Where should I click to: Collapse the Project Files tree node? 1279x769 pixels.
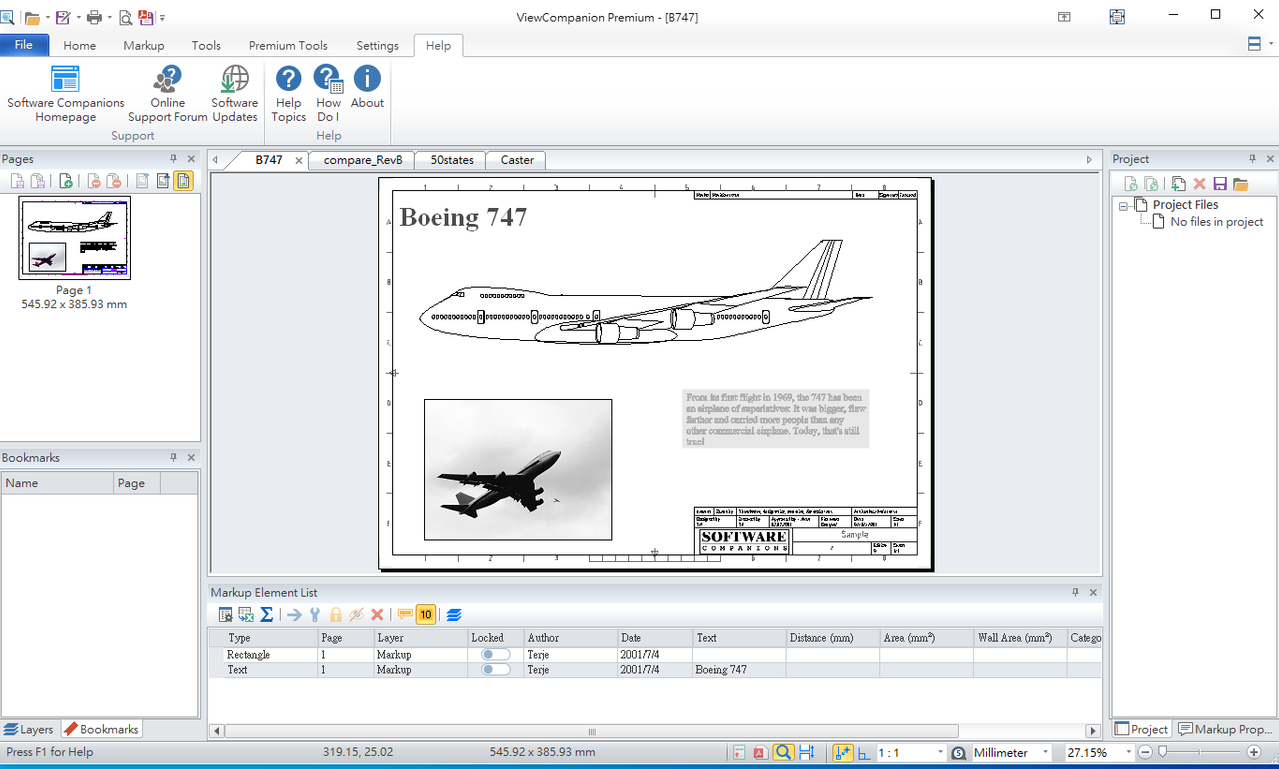tap(1124, 205)
